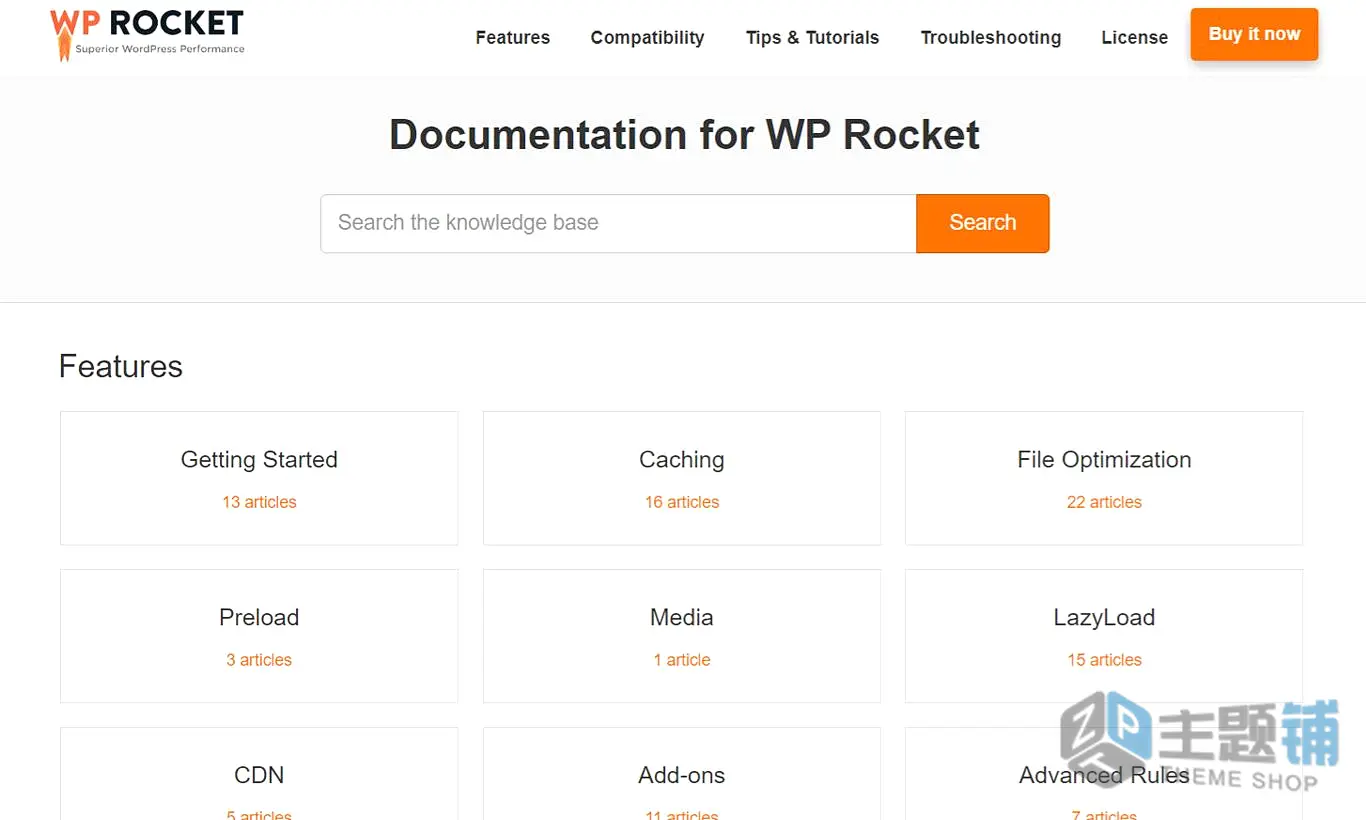This screenshot has width=1366, height=820.
Task: Open the Advanced Rules category card
Action: [1104, 774]
